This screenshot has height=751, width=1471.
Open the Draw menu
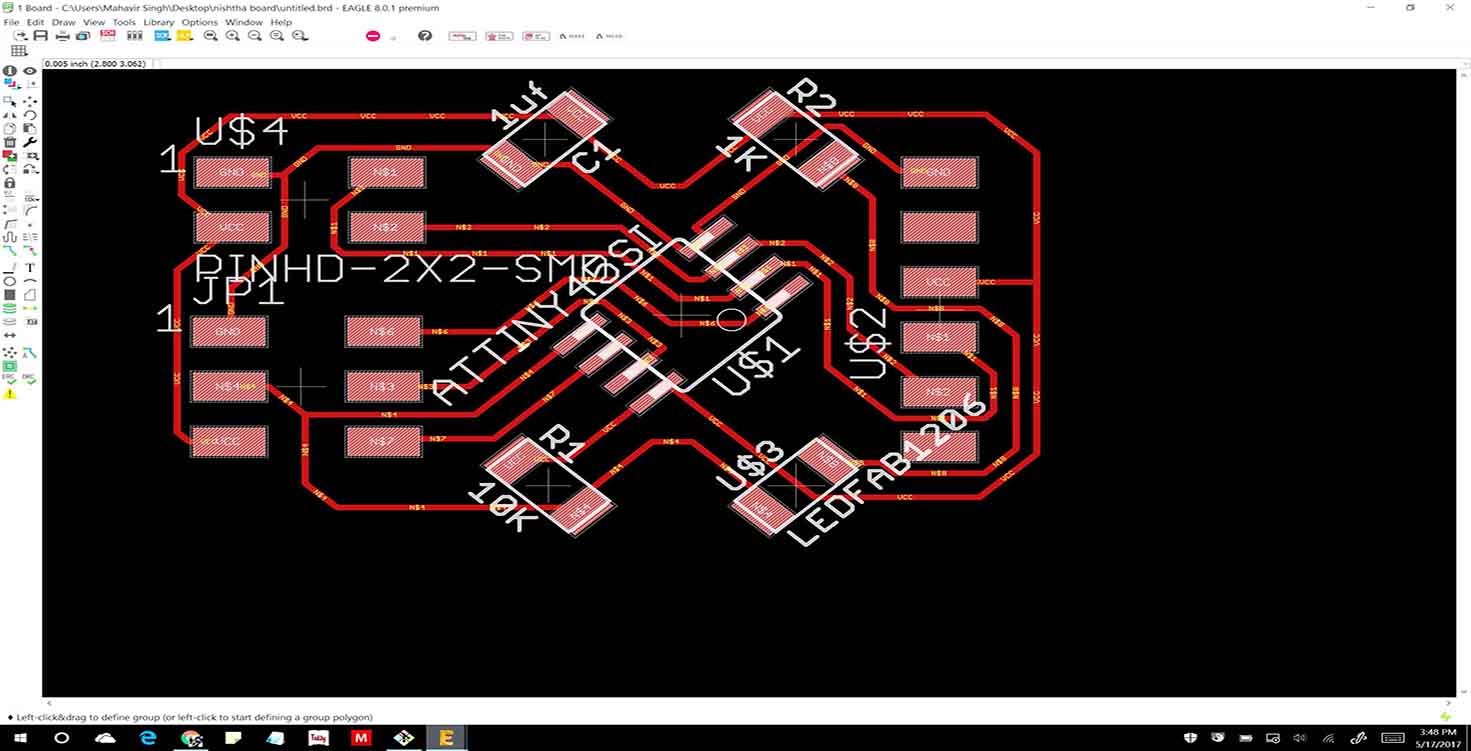pos(63,22)
